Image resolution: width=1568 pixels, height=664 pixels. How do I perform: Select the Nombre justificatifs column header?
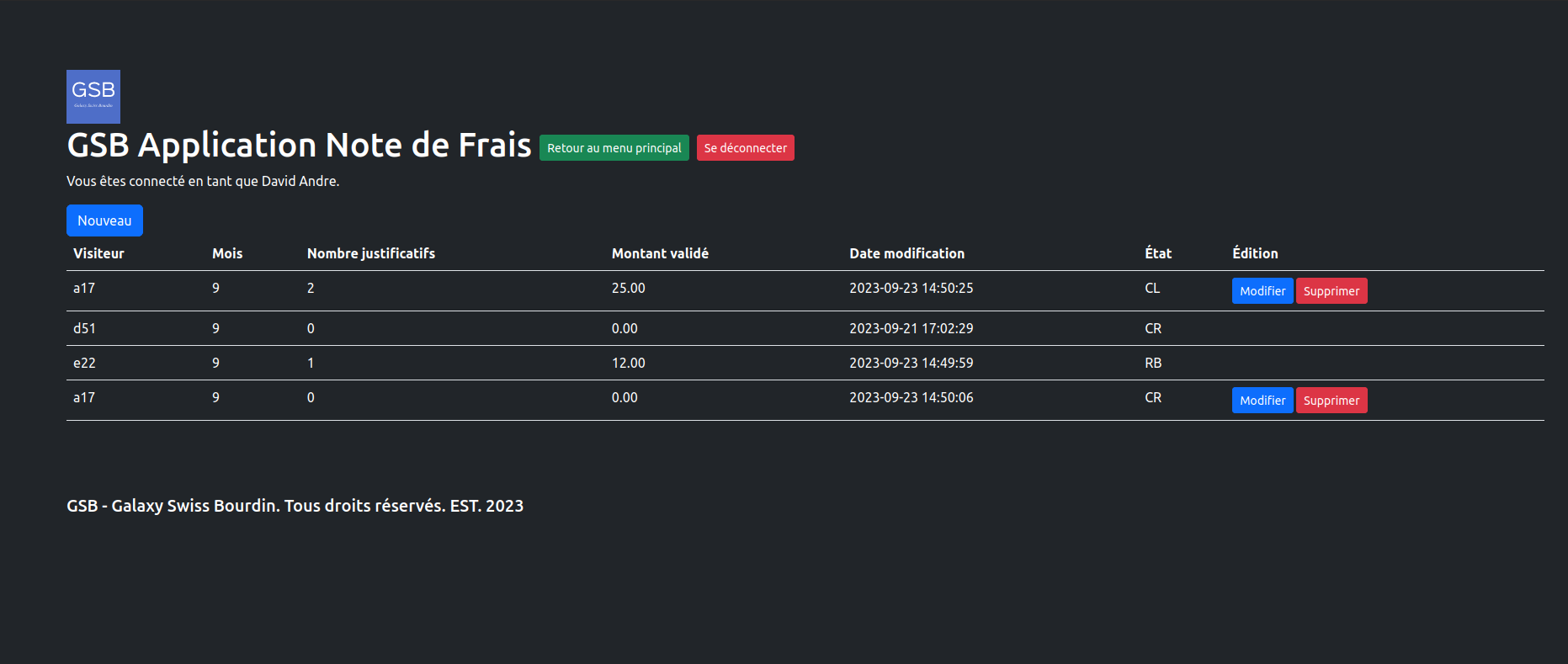[x=371, y=253]
